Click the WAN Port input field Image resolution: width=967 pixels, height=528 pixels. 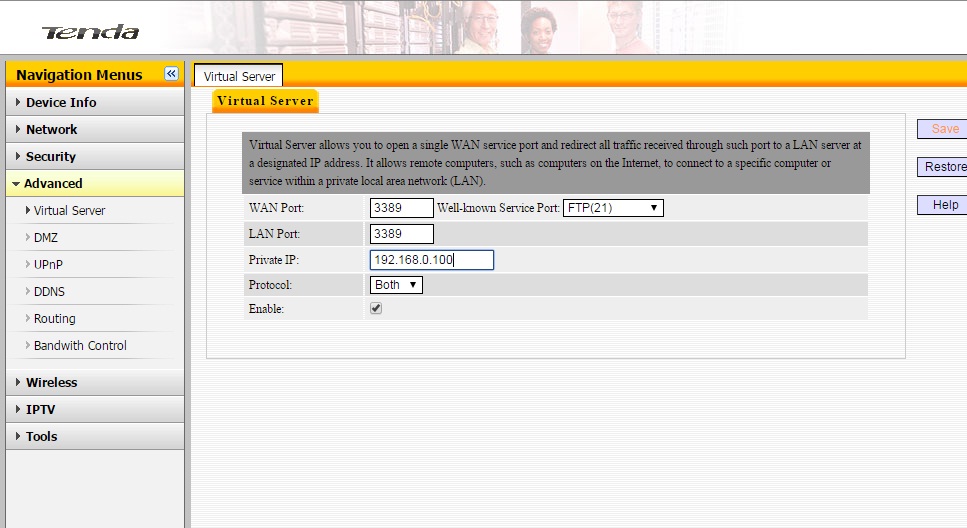(x=401, y=208)
